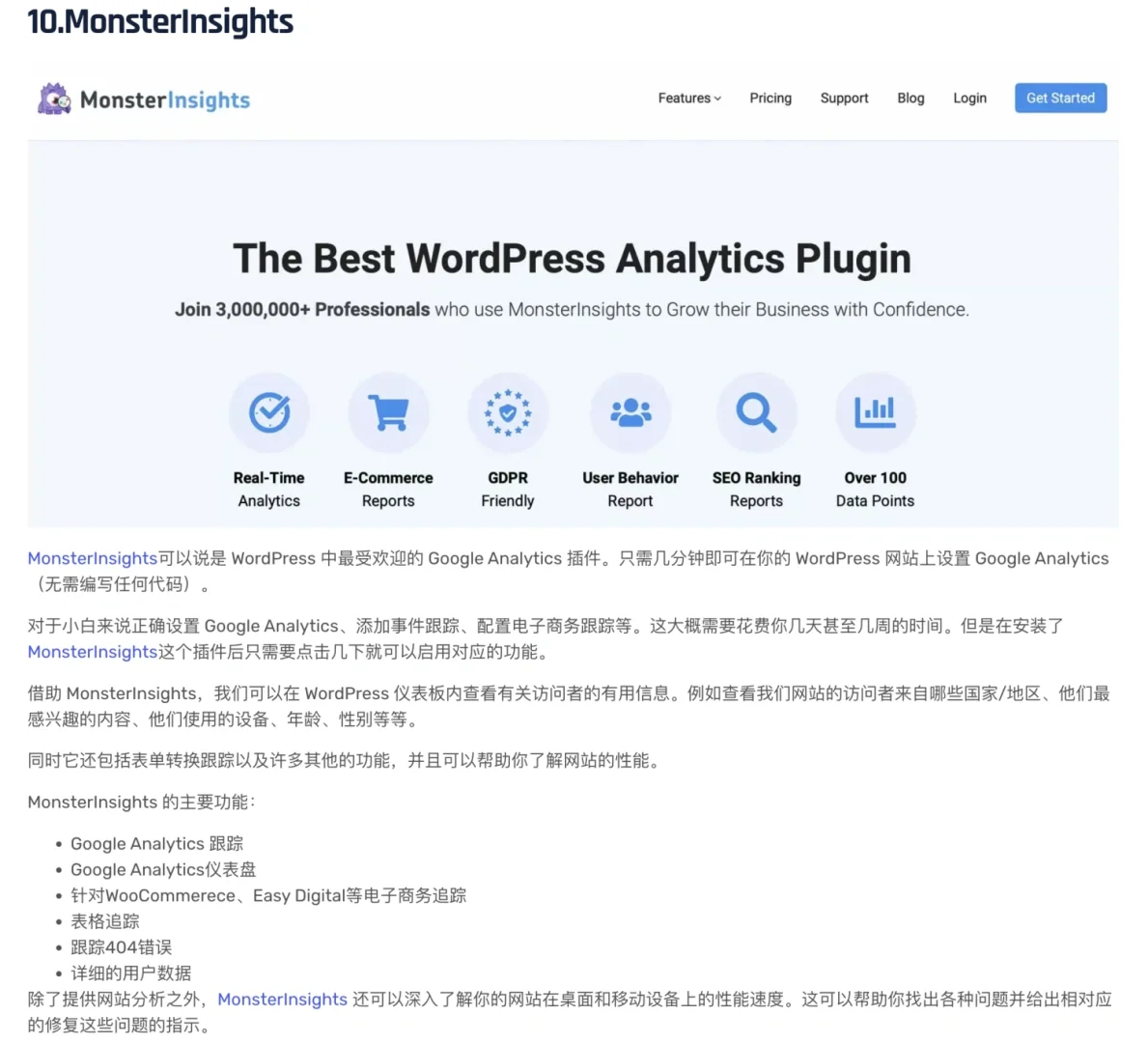Click the Real-Time Analytics checkmark icon
This screenshot has height=1043, width=1148.
pos(269,411)
